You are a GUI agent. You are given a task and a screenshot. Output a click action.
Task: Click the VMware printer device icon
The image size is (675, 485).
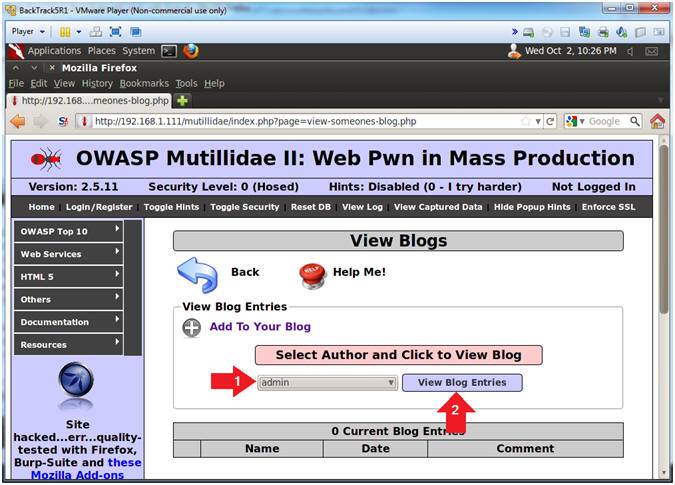click(x=603, y=32)
